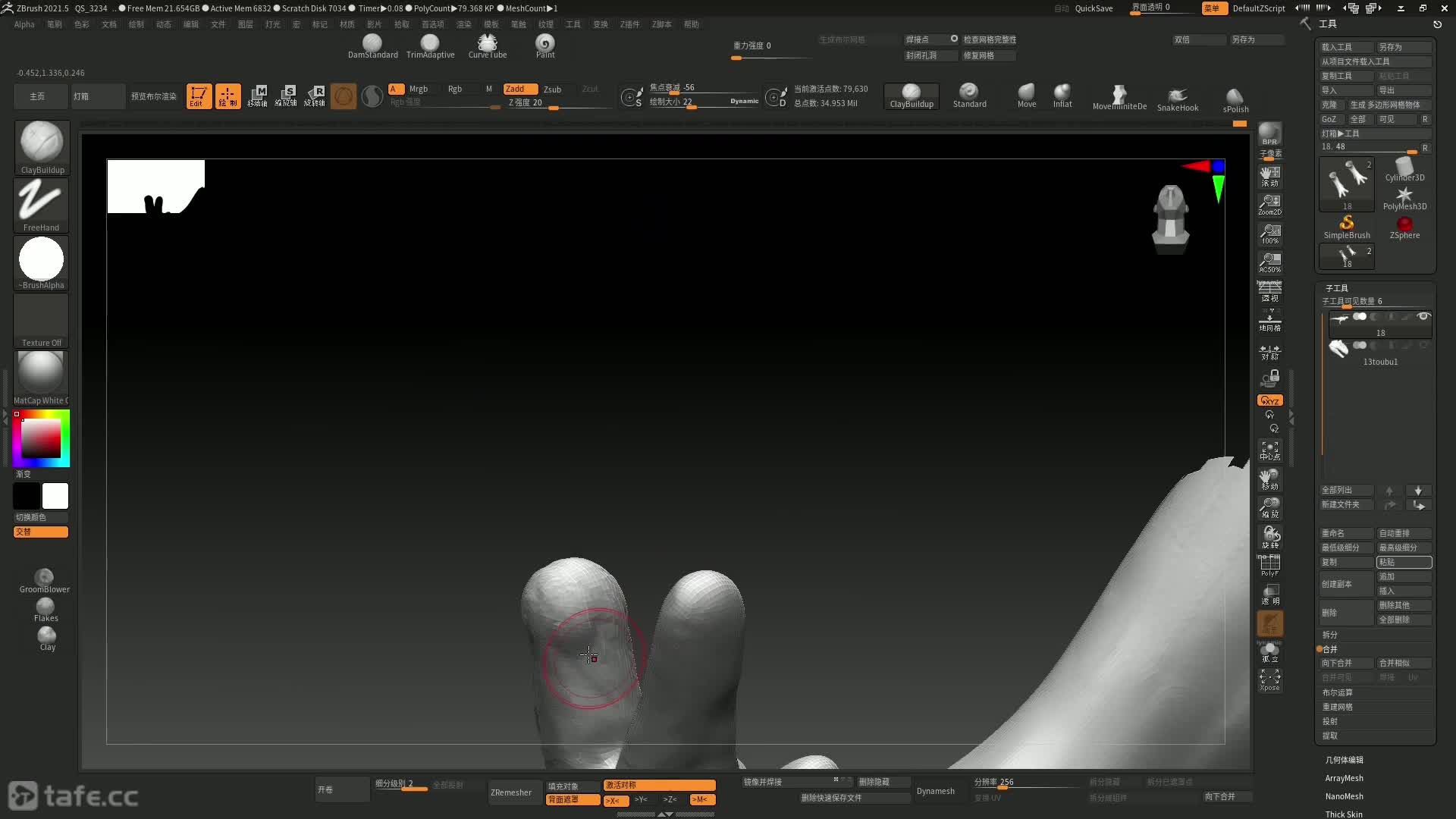The height and width of the screenshot is (819, 1456).
Task: Expand the 几何体编辑 (Geometry) section
Action: coord(1344,760)
